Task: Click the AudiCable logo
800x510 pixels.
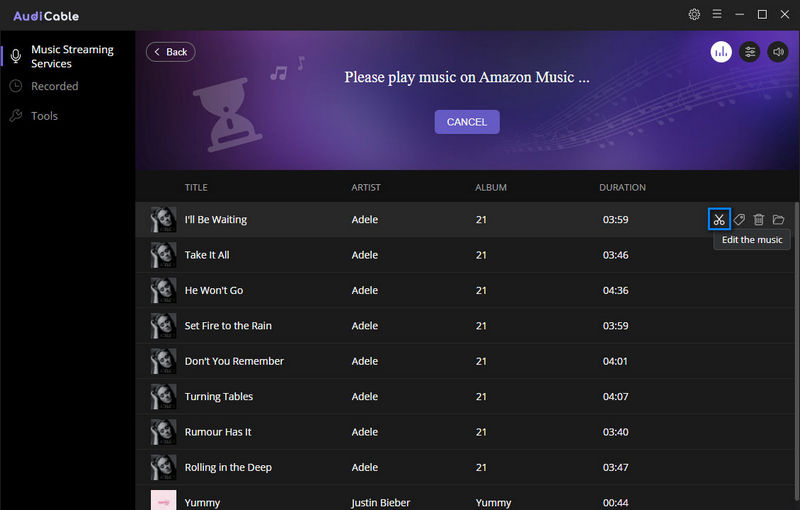Action: coord(46,16)
